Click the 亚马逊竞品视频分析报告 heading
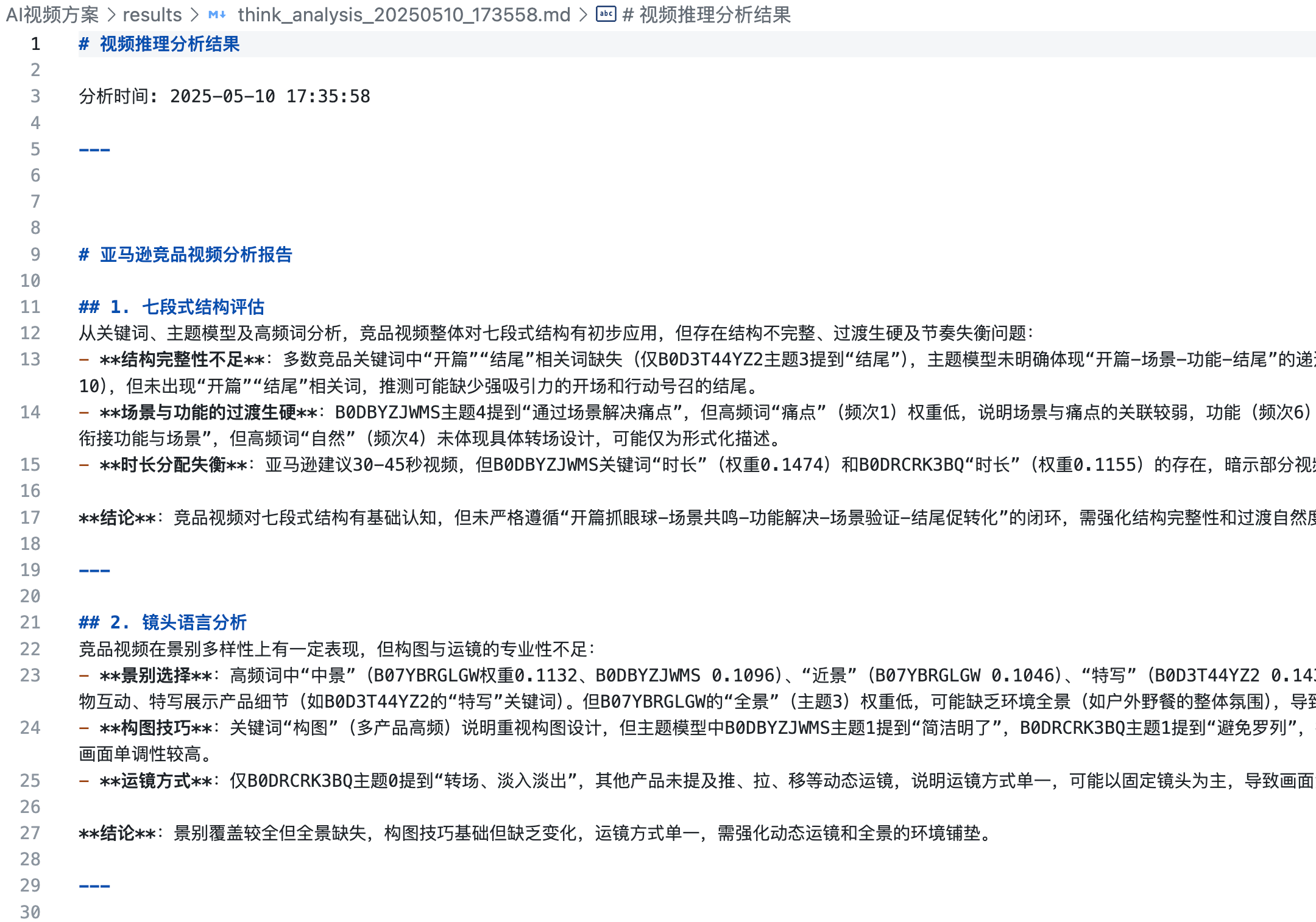The height and width of the screenshot is (922, 1316). coord(196,255)
